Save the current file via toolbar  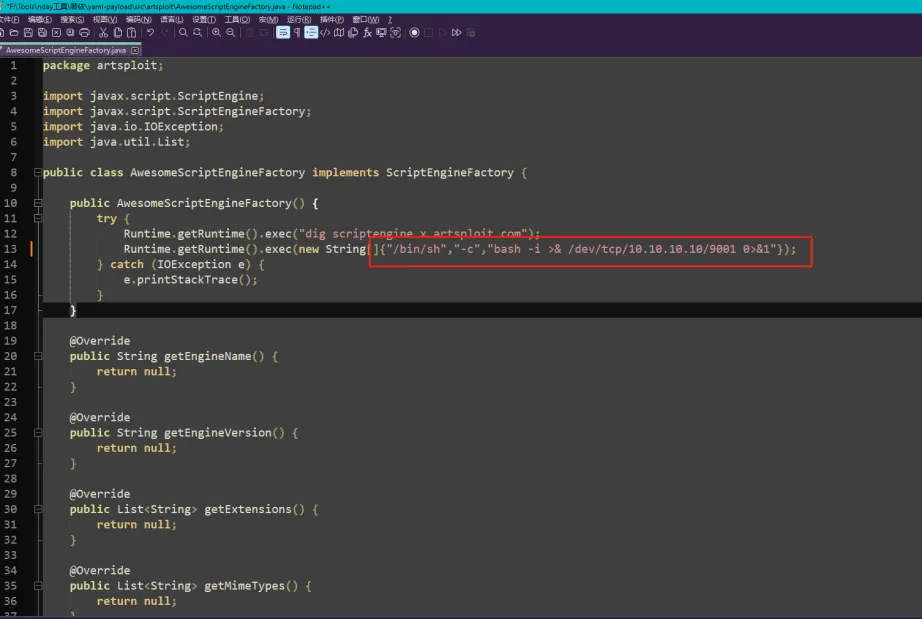[28, 33]
